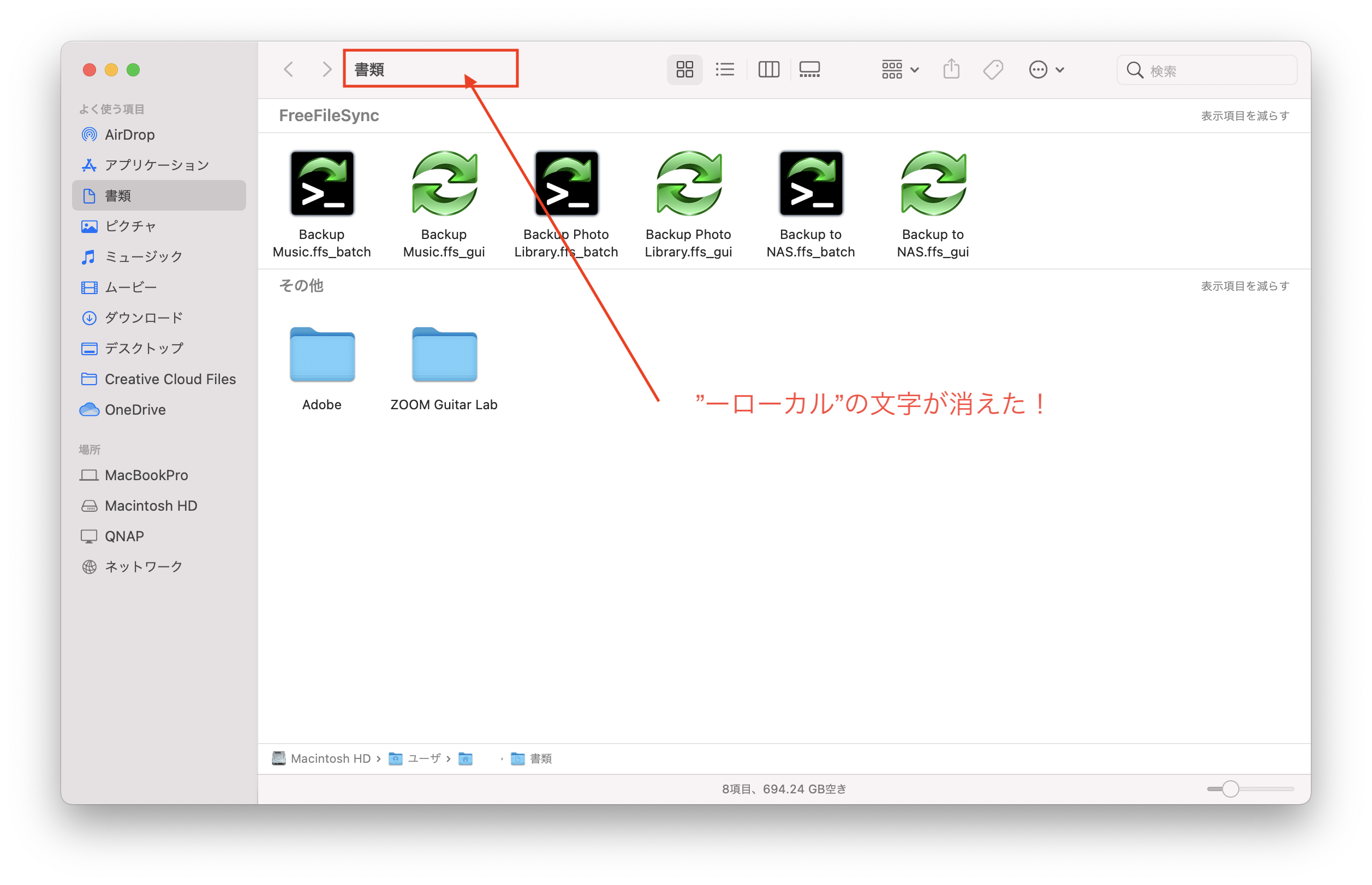
Task: Show fewer FreeFileSync items link
Action: point(1244,116)
